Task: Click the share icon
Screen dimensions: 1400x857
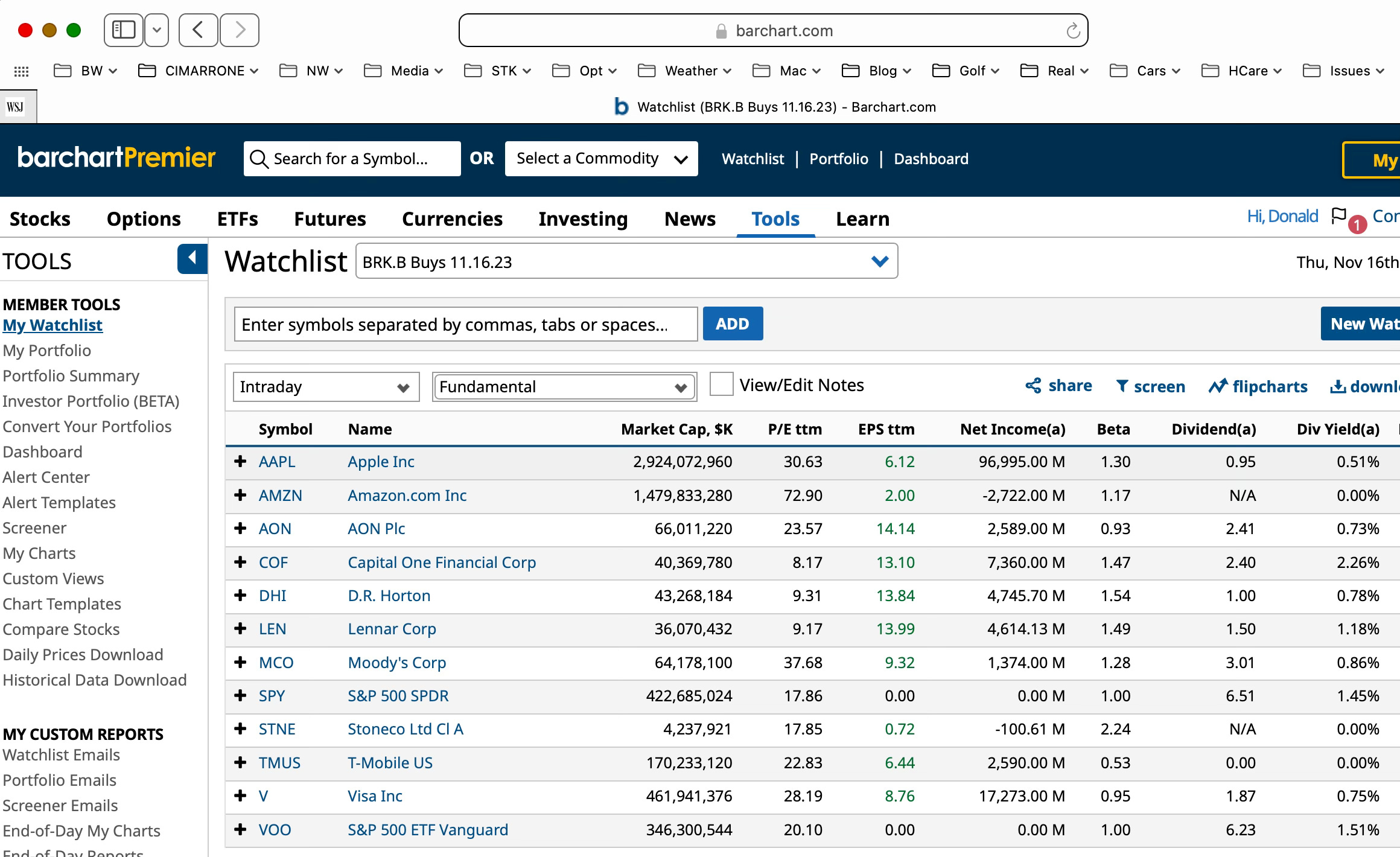Action: (x=1033, y=386)
